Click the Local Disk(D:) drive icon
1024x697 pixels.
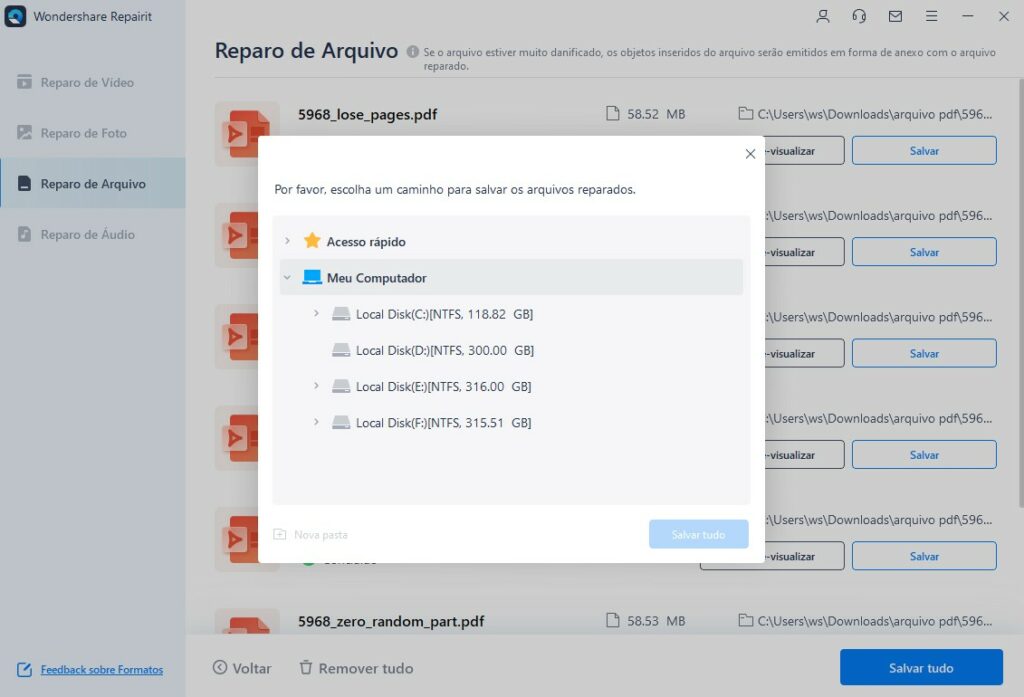tap(341, 351)
